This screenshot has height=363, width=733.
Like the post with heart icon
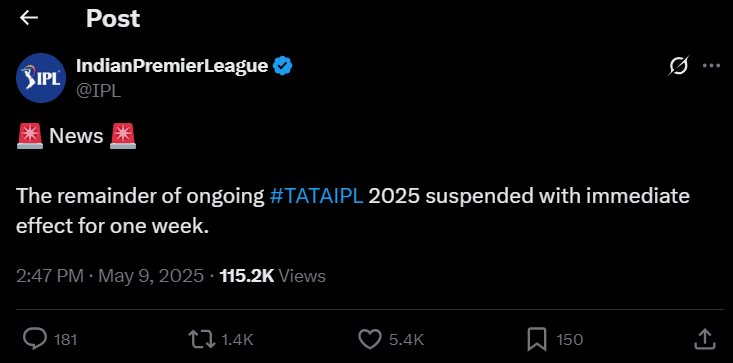pyautogui.click(x=370, y=339)
